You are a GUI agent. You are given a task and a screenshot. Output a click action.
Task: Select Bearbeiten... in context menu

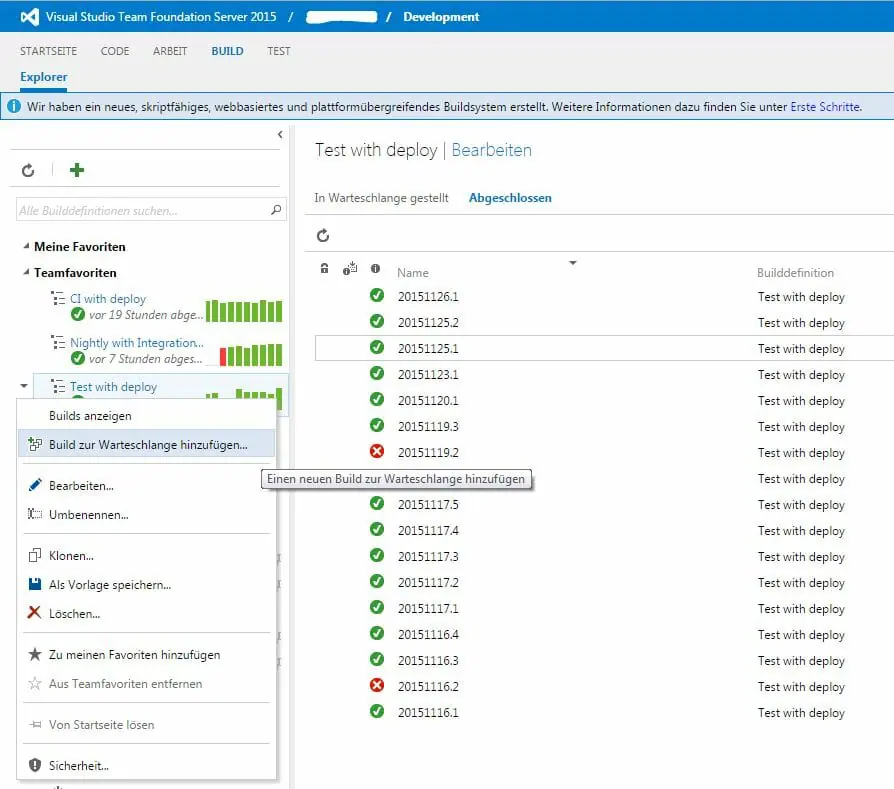pyautogui.click(x=147, y=486)
